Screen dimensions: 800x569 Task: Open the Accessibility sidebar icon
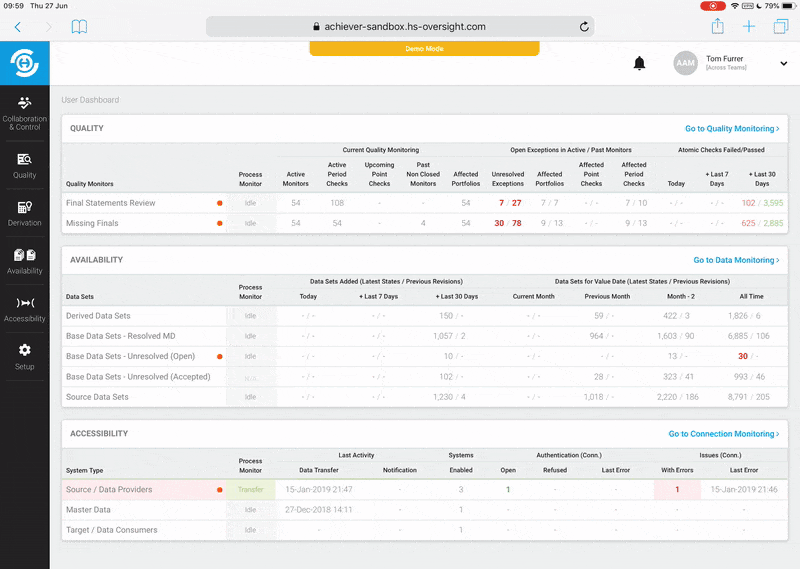[x=24, y=308]
